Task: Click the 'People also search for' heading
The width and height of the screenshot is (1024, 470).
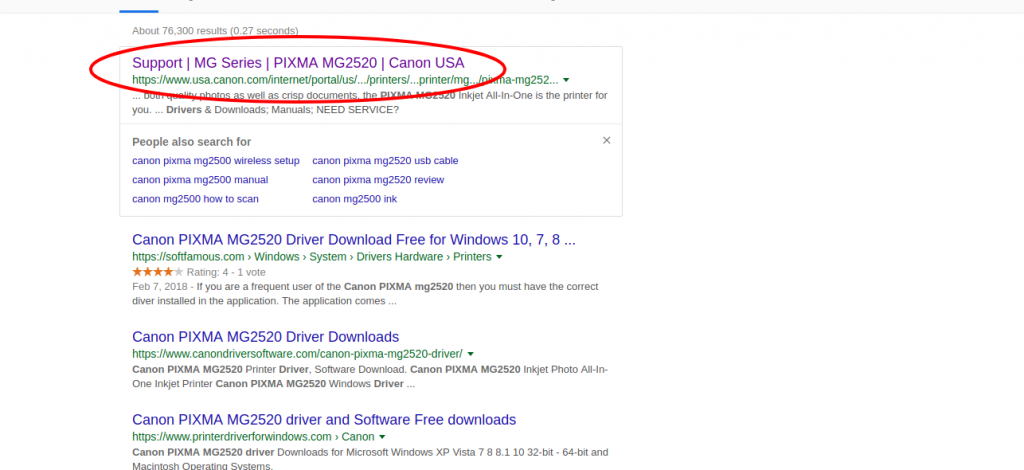Action: coord(191,142)
